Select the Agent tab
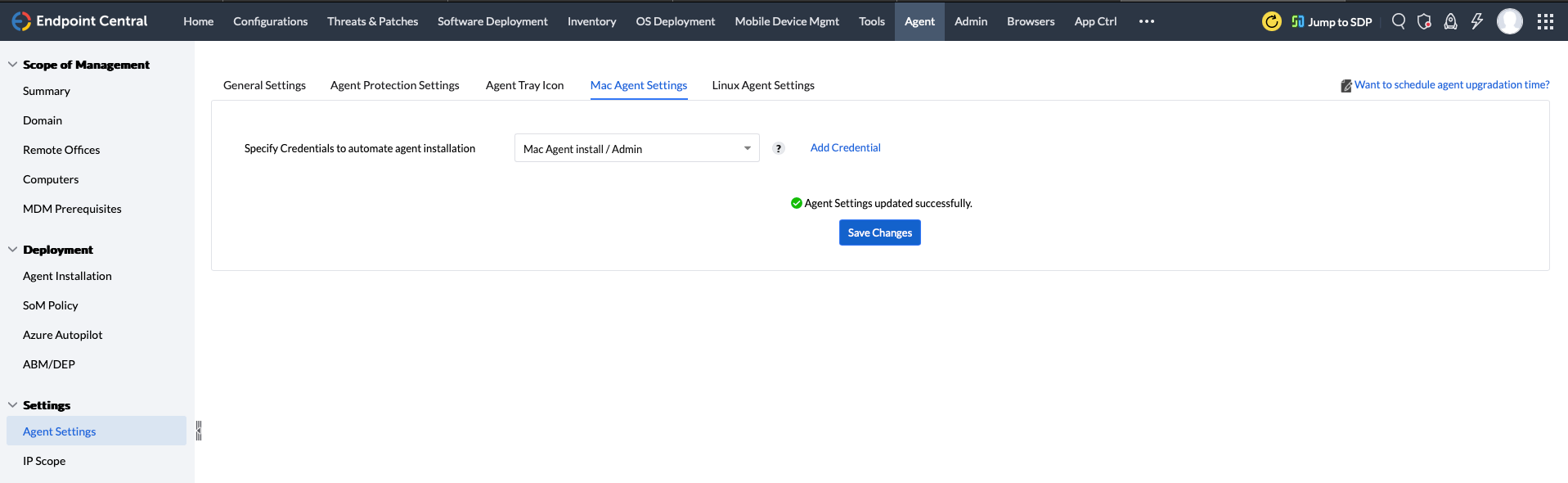The height and width of the screenshot is (483, 1568). point(919,21)
